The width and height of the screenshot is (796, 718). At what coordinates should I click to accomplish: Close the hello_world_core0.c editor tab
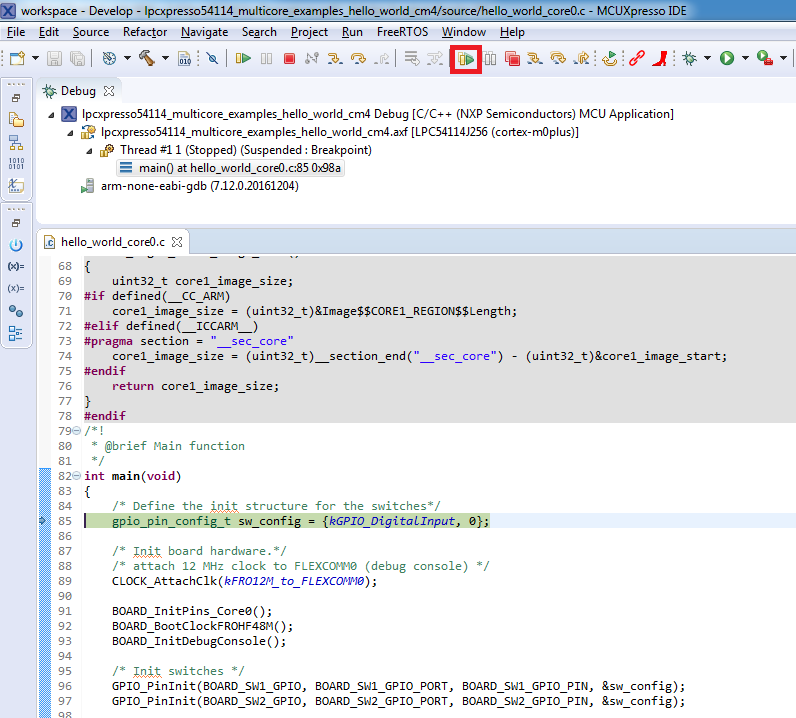[x=176, y=242]
